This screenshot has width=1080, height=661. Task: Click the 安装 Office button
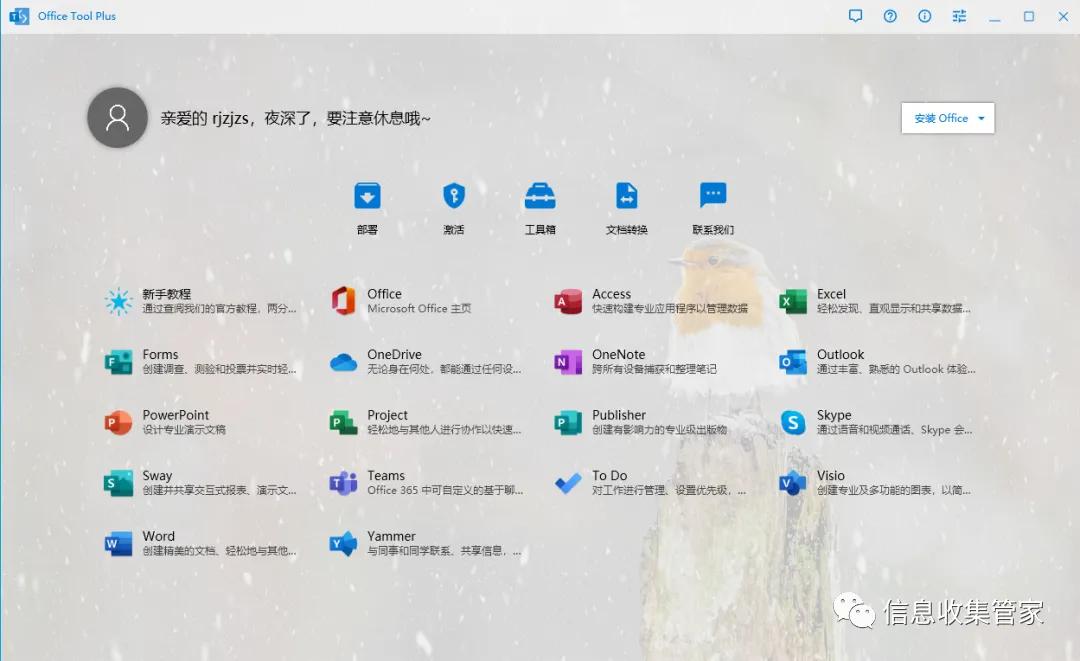tap(947, 118)
